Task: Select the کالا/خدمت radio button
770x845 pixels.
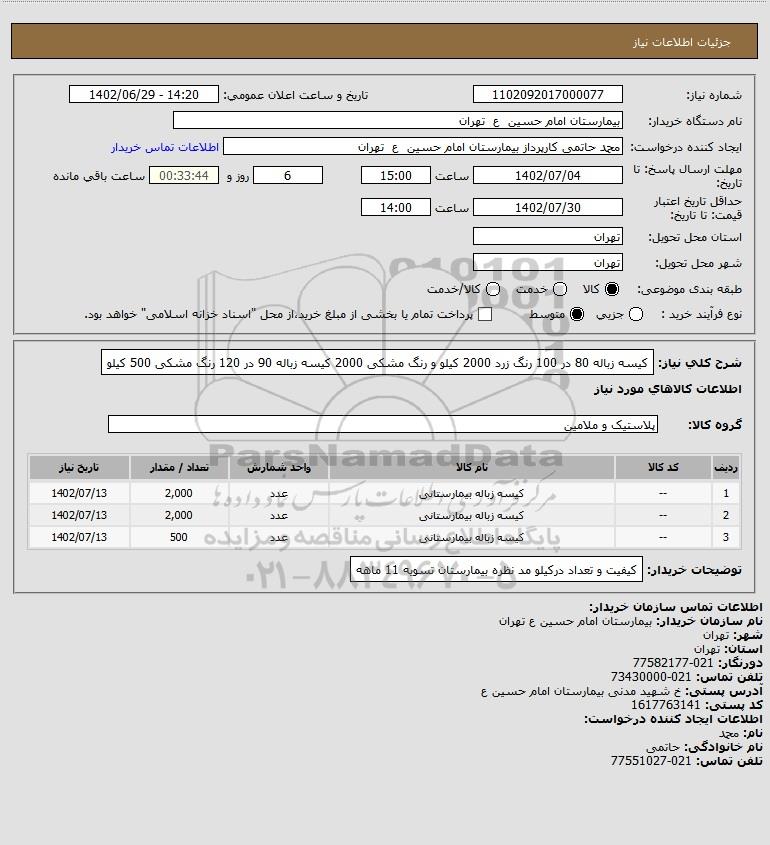Action: point(492,289)
